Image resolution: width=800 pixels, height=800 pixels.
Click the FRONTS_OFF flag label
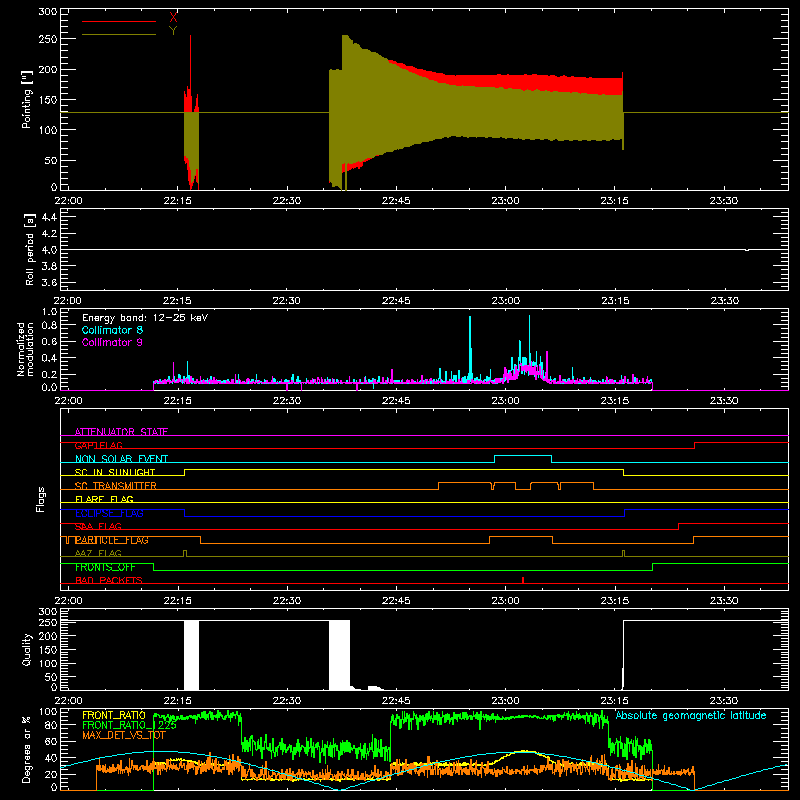(105, 567)
